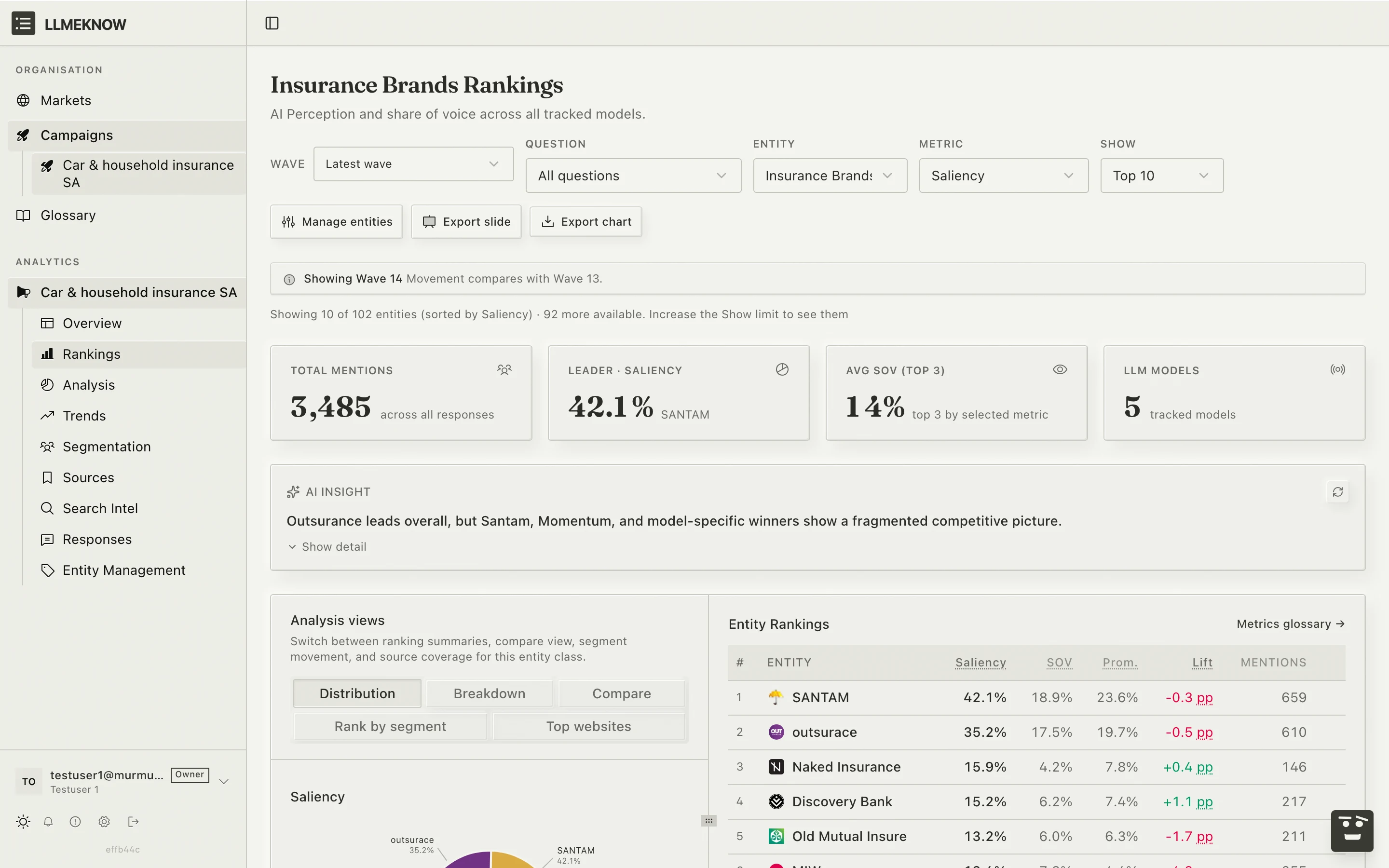Click the Analysis pie icon
1389x868 pixels.
(x=47, y=385)
